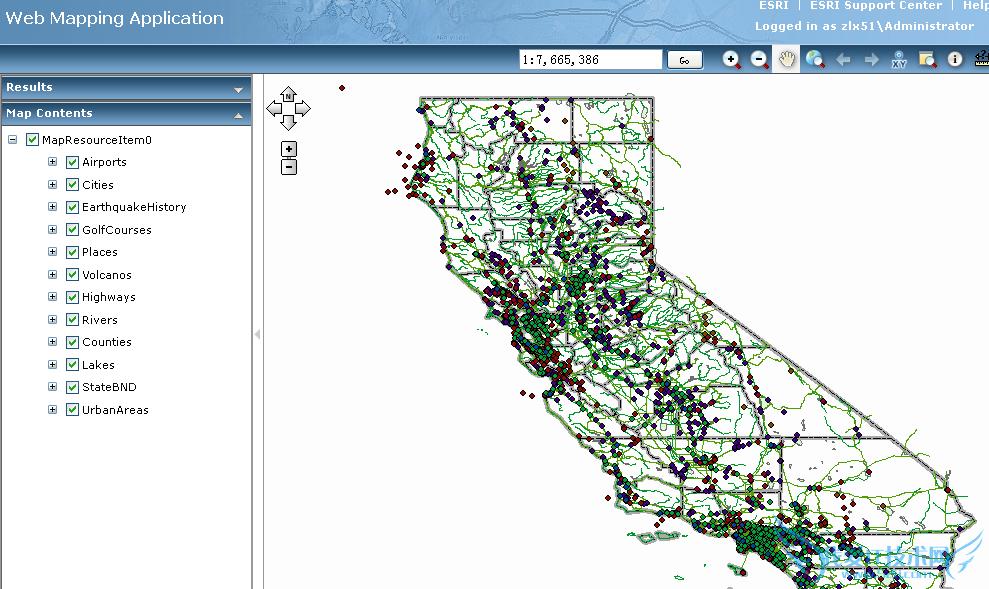The height and width of the screenshot is (589, 989).
Task: Expand the Cities layer node
Action: (x=52, y=184)
